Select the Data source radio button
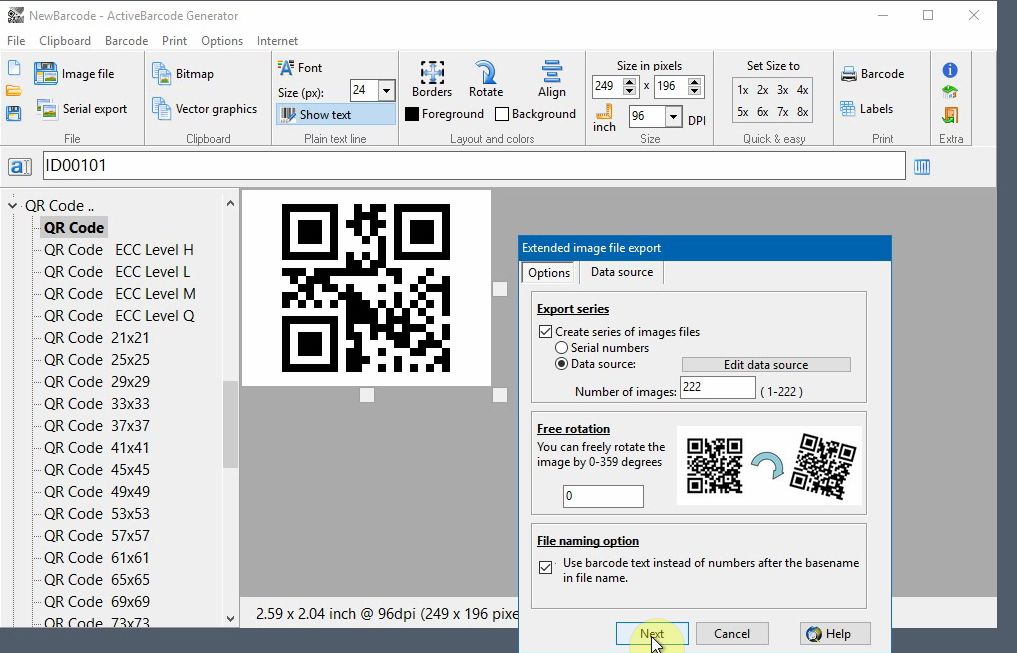This screenshot has height=653, width=1017. [561, 364]
